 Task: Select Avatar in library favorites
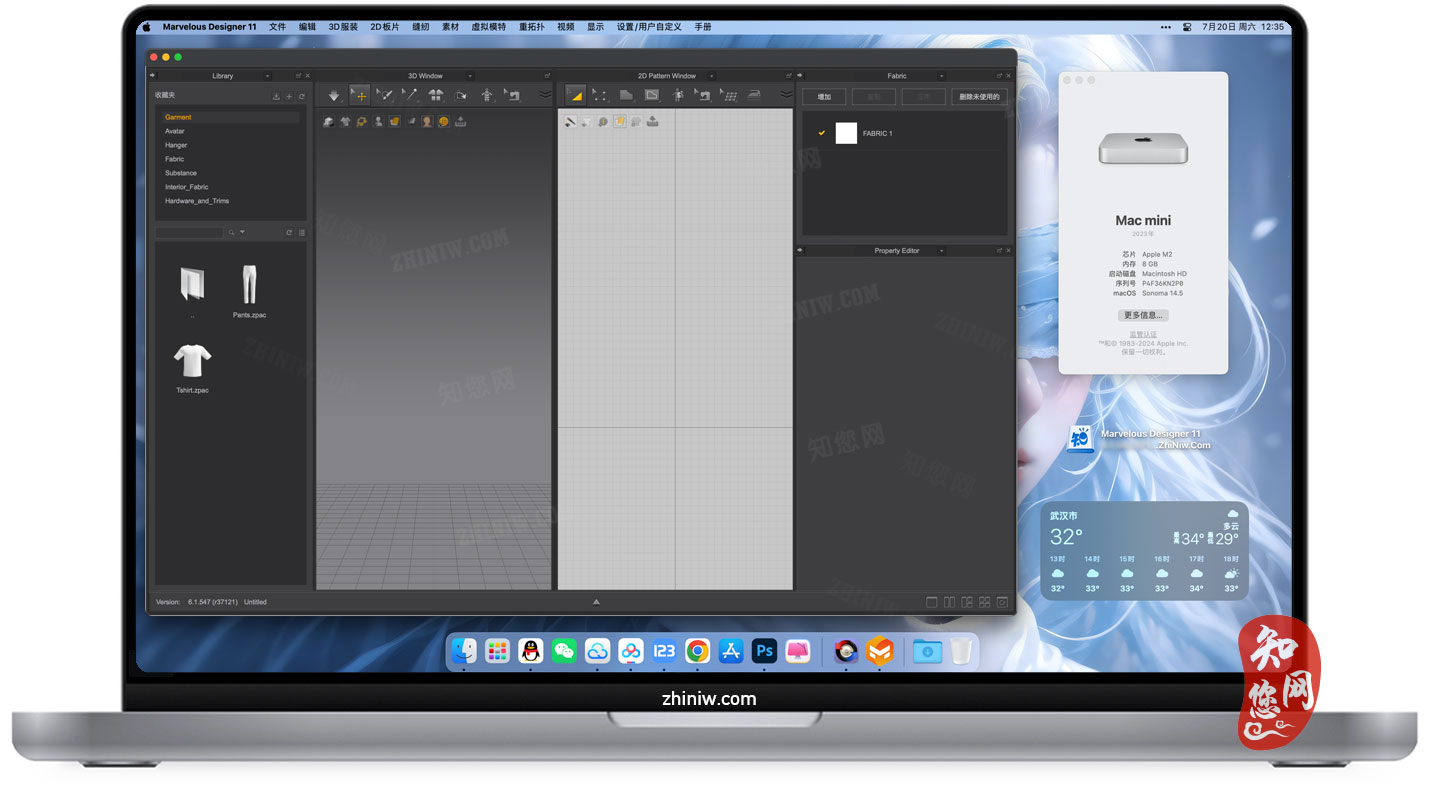point(175,131)
